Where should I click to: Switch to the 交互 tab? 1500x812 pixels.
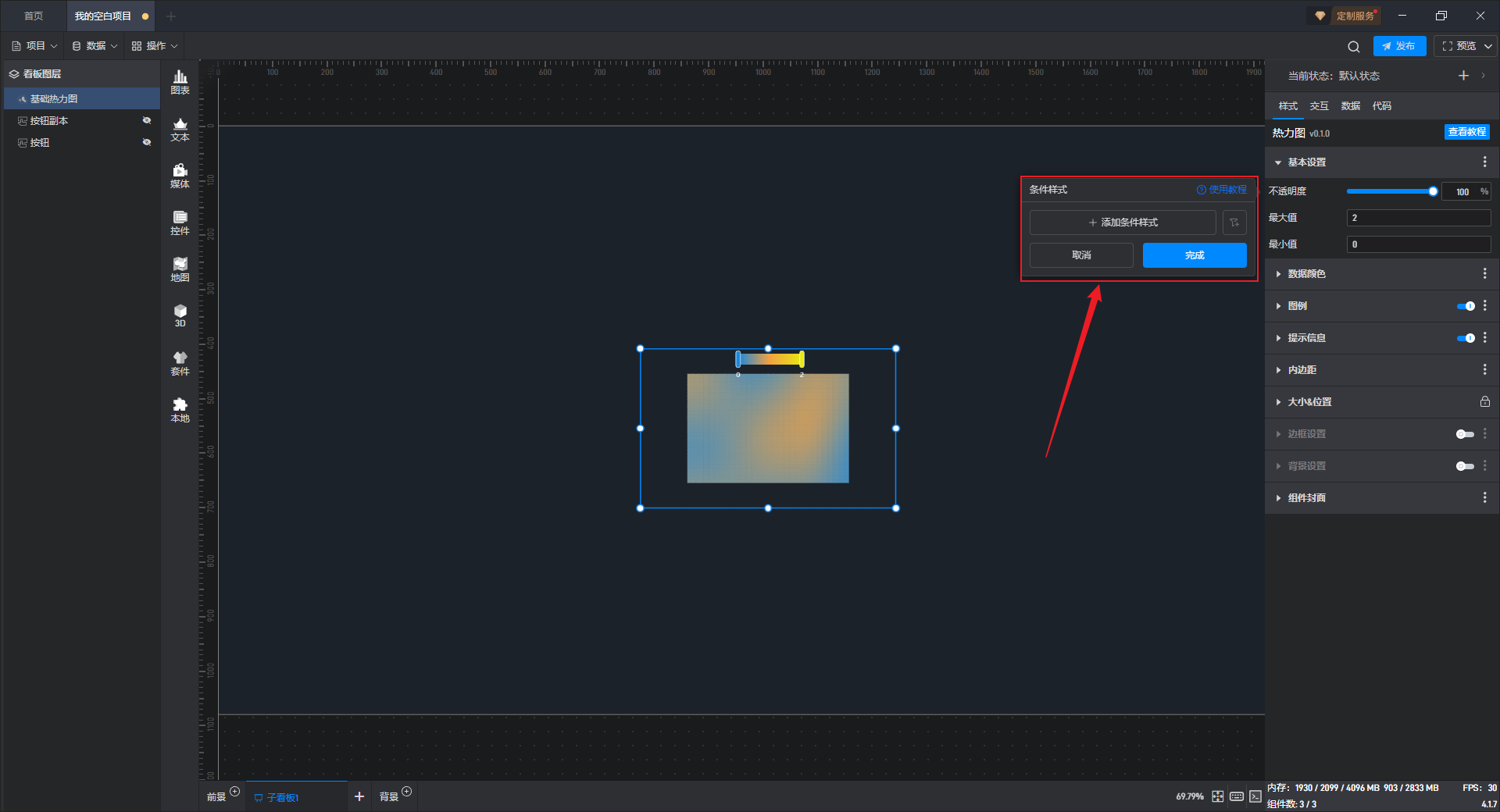1320,106
